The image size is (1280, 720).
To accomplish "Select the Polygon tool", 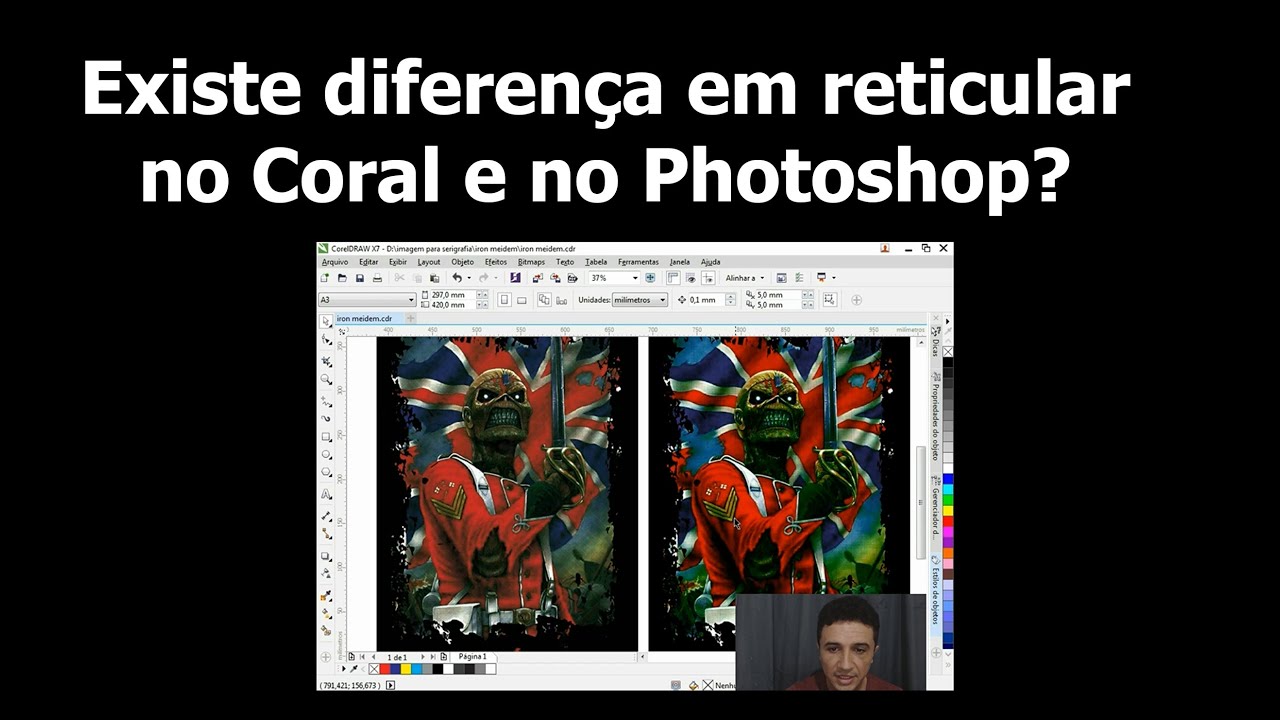I will 326,472.
